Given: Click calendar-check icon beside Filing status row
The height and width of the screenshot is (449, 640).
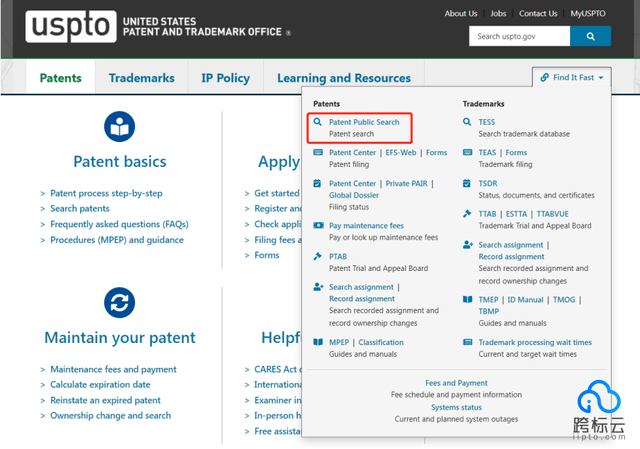Looking at the screenshot, I should 317,183.
